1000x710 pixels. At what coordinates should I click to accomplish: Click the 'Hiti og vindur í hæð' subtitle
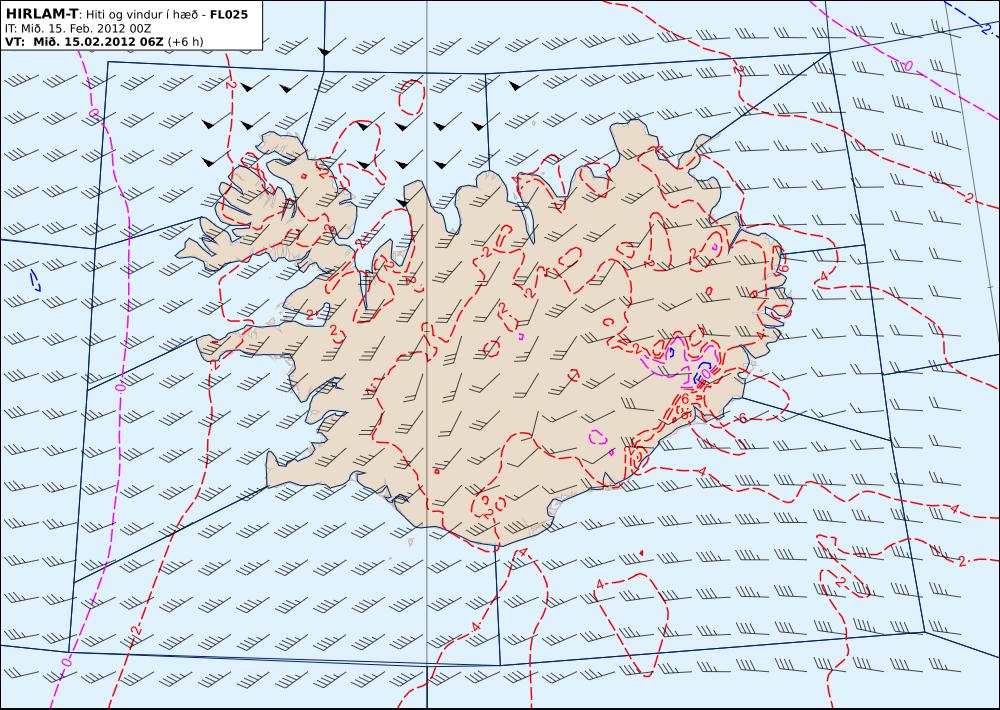coord(142,14)
